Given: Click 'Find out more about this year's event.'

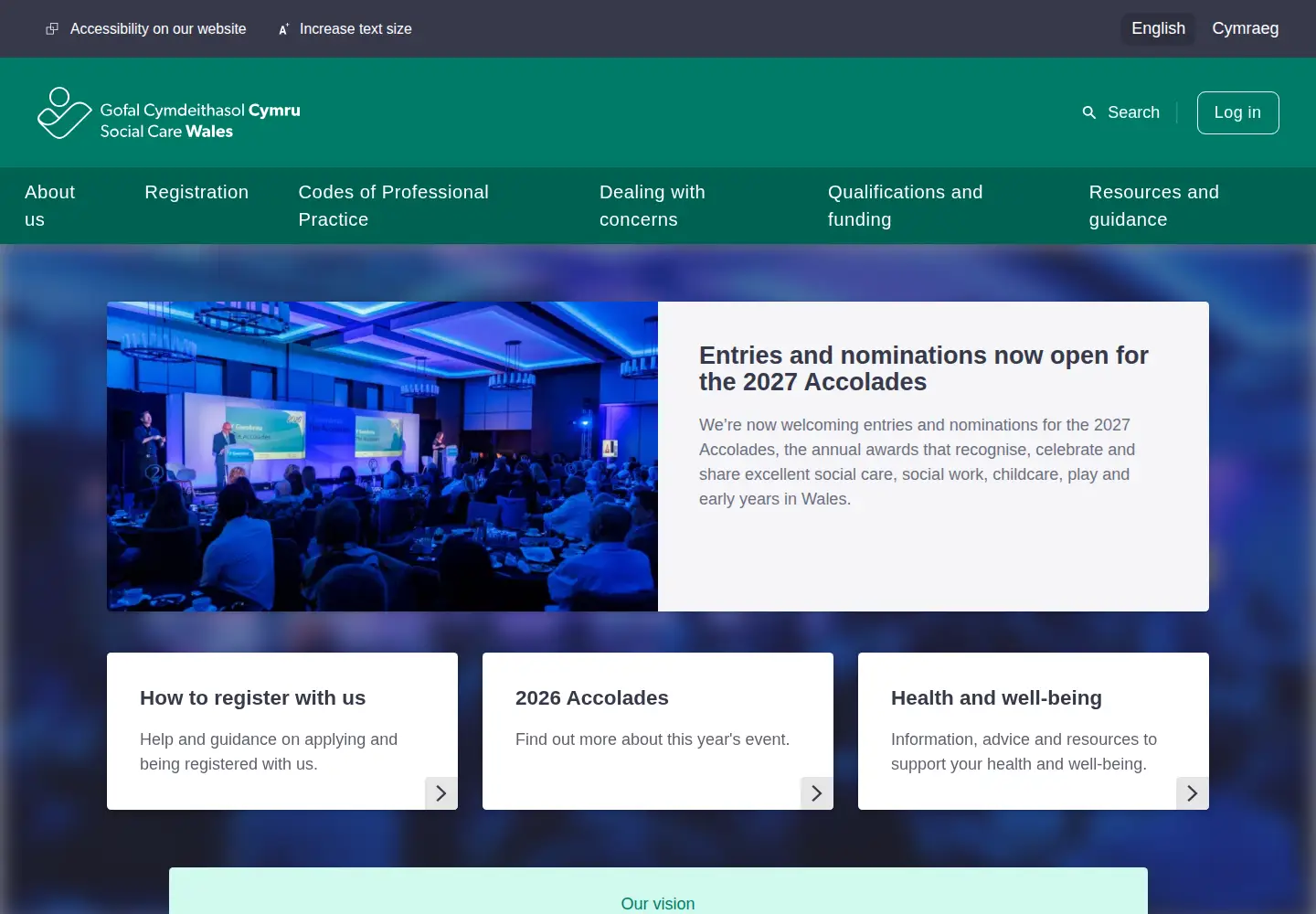Looking at the screenshot, I should (653, 739).
